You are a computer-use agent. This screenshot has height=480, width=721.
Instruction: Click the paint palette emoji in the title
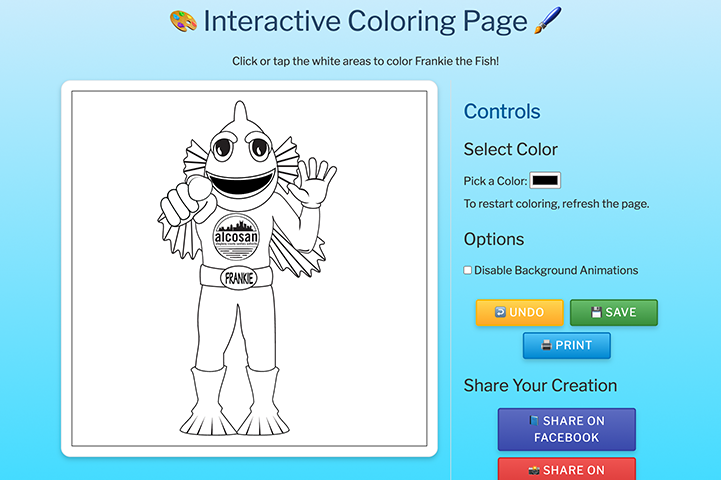click(183, 22)
